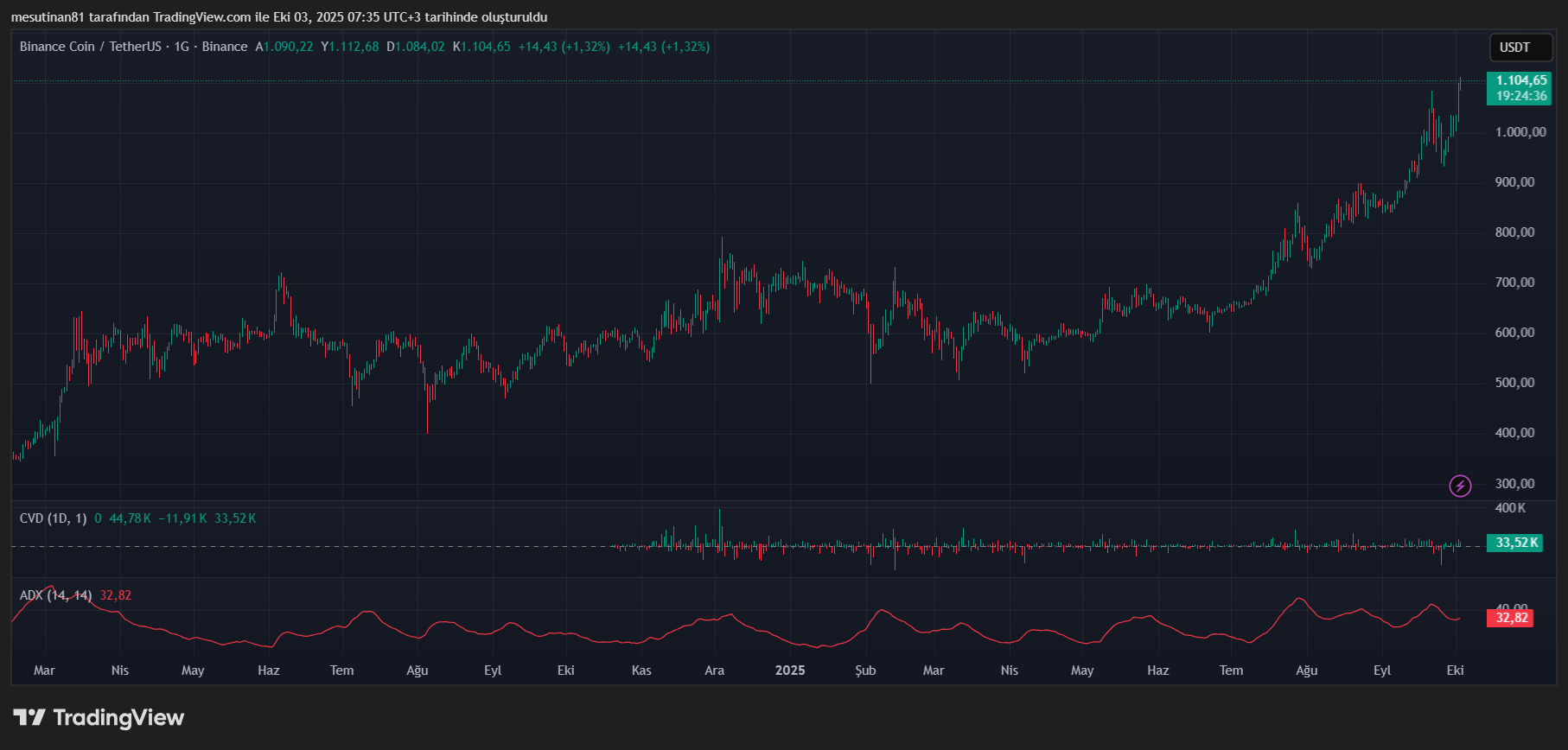Click the TradingView logo at bottom left
The height and width of the screenshot is (750, 1568).
click(99, 718)
